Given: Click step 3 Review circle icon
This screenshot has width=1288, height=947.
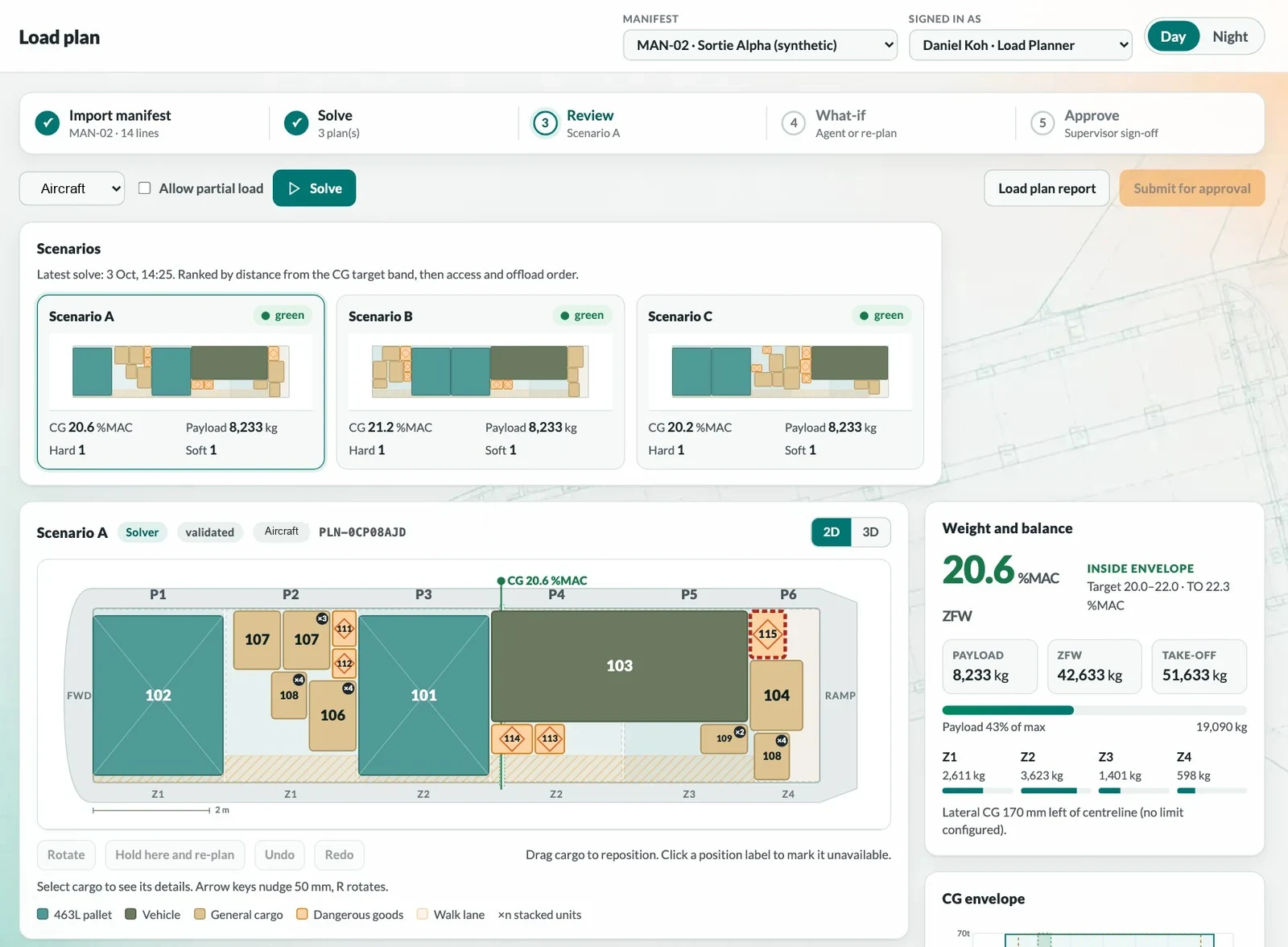Looking at the screenshot, I should (x=545, y=123).
